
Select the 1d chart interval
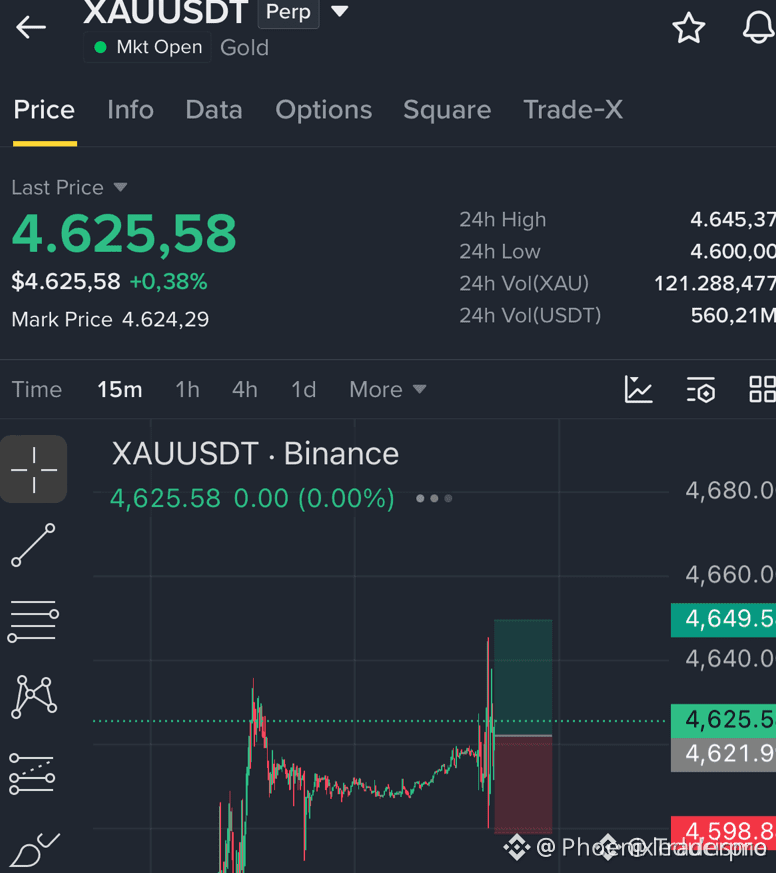pyautogui.click(x=303, y=389)
